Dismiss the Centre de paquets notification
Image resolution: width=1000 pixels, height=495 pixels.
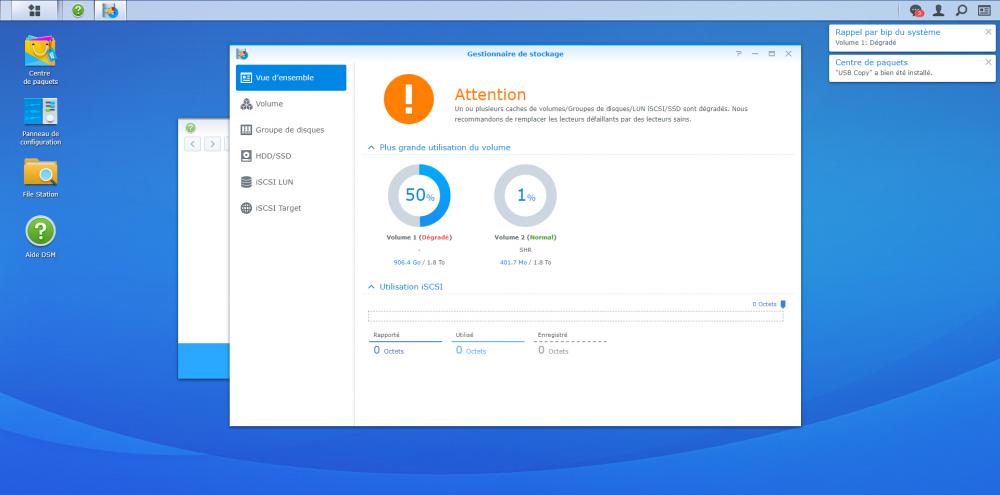pyautogui.click(x=988, y=61)
